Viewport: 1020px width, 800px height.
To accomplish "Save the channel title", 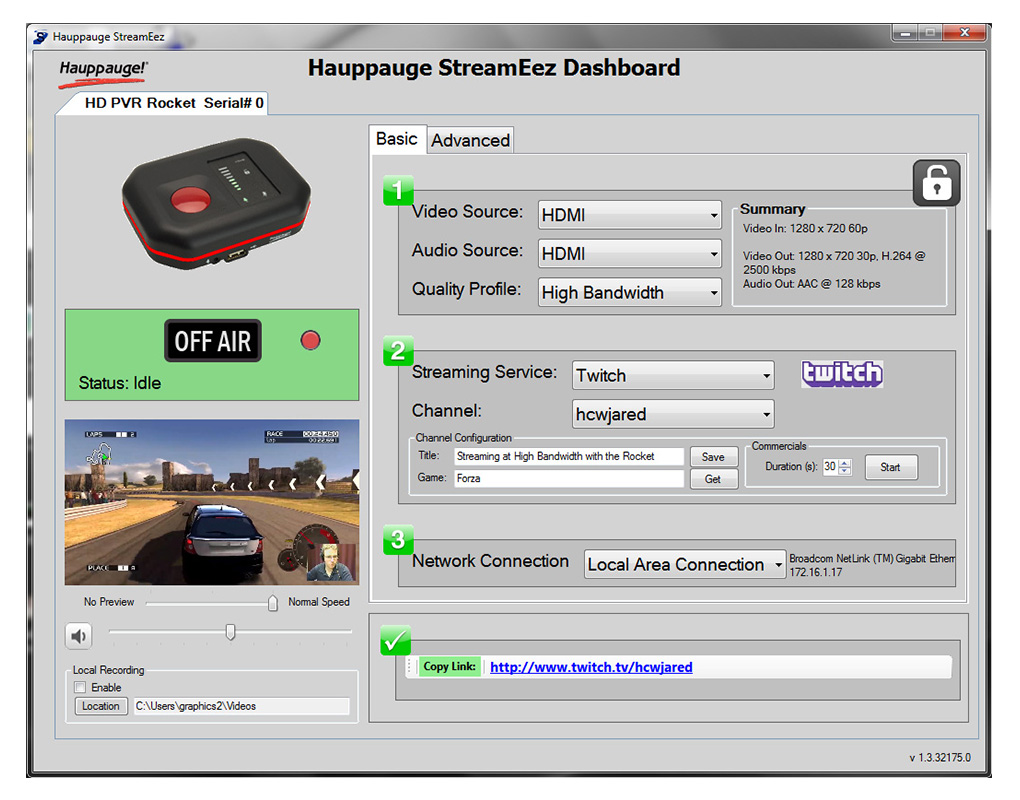I will (713, 457).
